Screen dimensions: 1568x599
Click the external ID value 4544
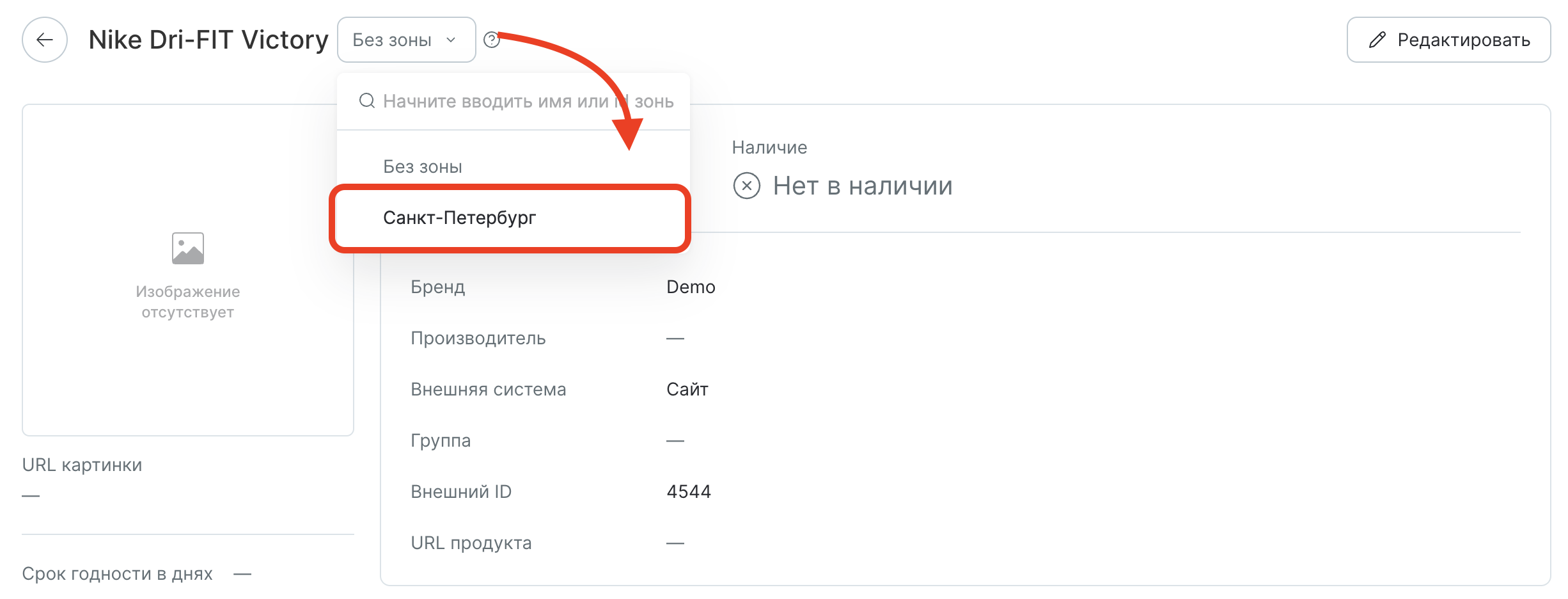click(689, 491)
